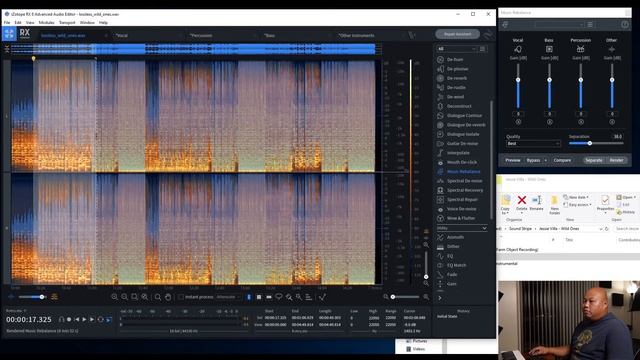
Task: Open the De-wind module
Action: pos(455,97)
